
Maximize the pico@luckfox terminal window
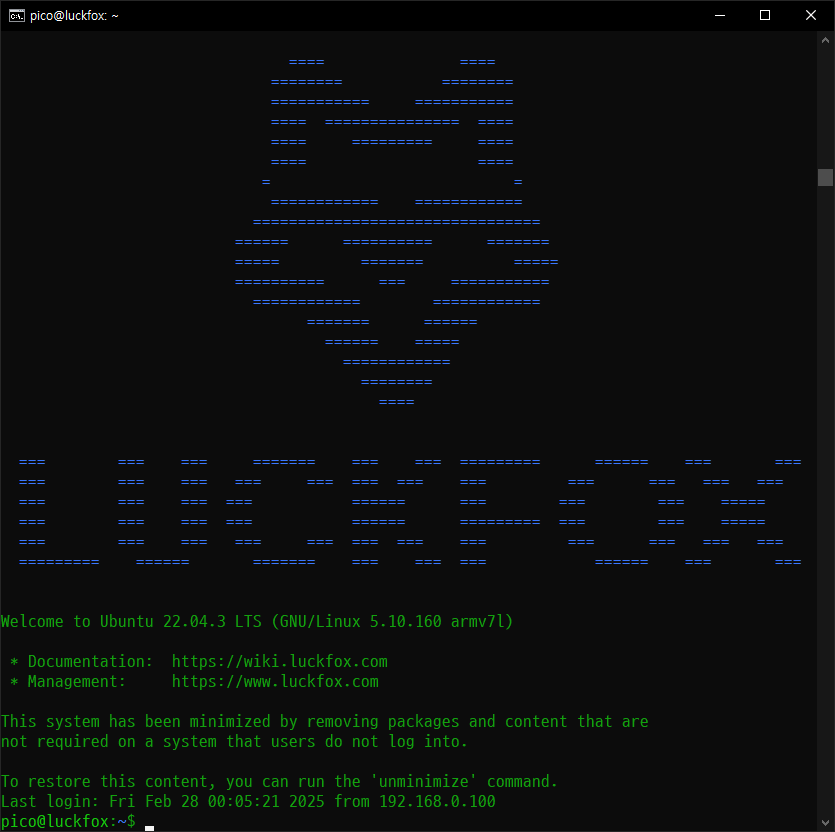coord(765,15)
